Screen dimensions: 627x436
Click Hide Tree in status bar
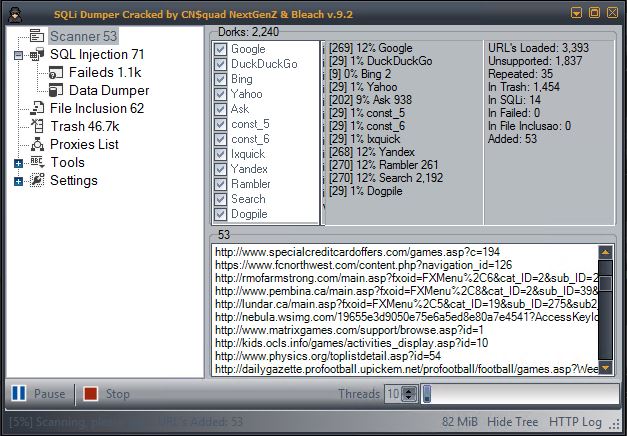point(512,422)
